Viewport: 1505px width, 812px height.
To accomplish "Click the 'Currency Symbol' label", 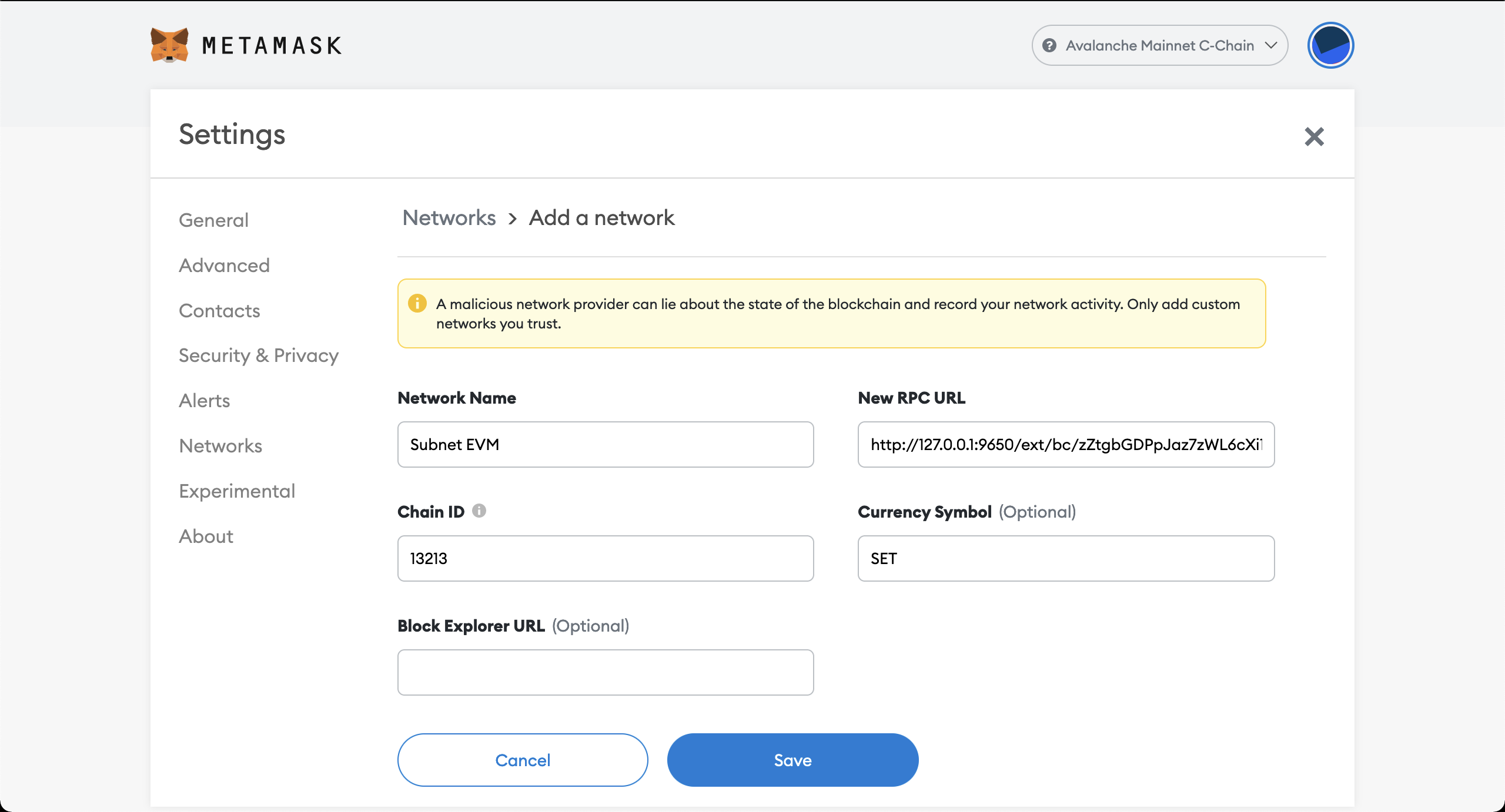I will click(x=925, y=512).
